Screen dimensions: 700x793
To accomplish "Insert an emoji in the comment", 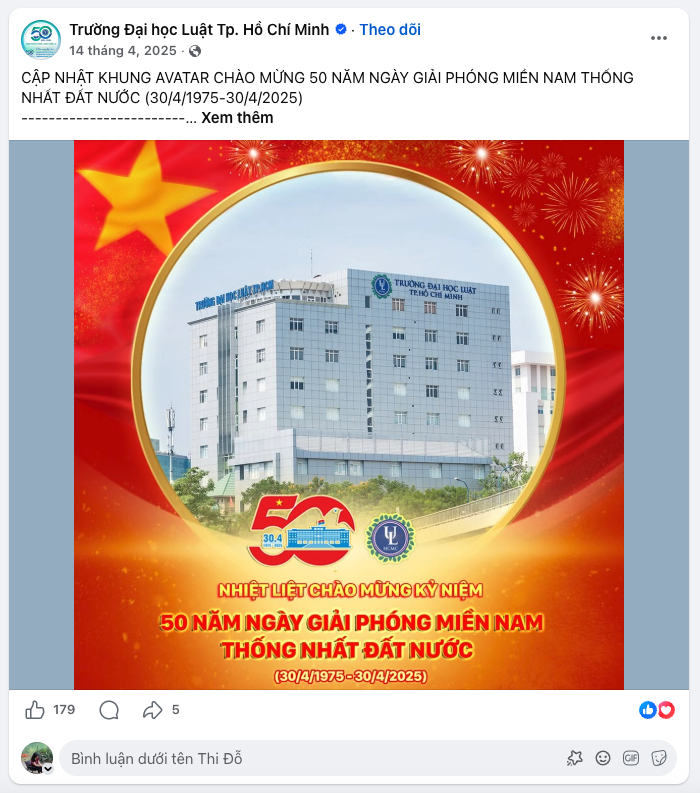I will [x=603, y=758].
